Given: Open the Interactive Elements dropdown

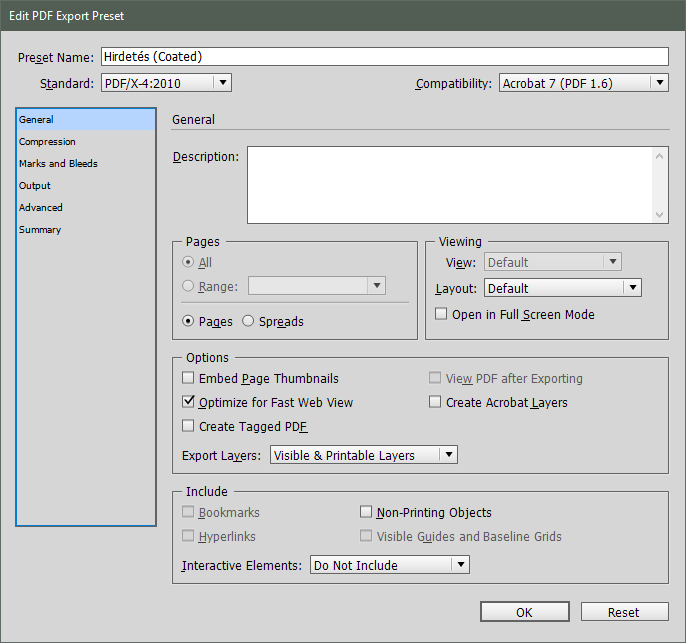Looking at the screenshot, I should (x=389, y=566).
